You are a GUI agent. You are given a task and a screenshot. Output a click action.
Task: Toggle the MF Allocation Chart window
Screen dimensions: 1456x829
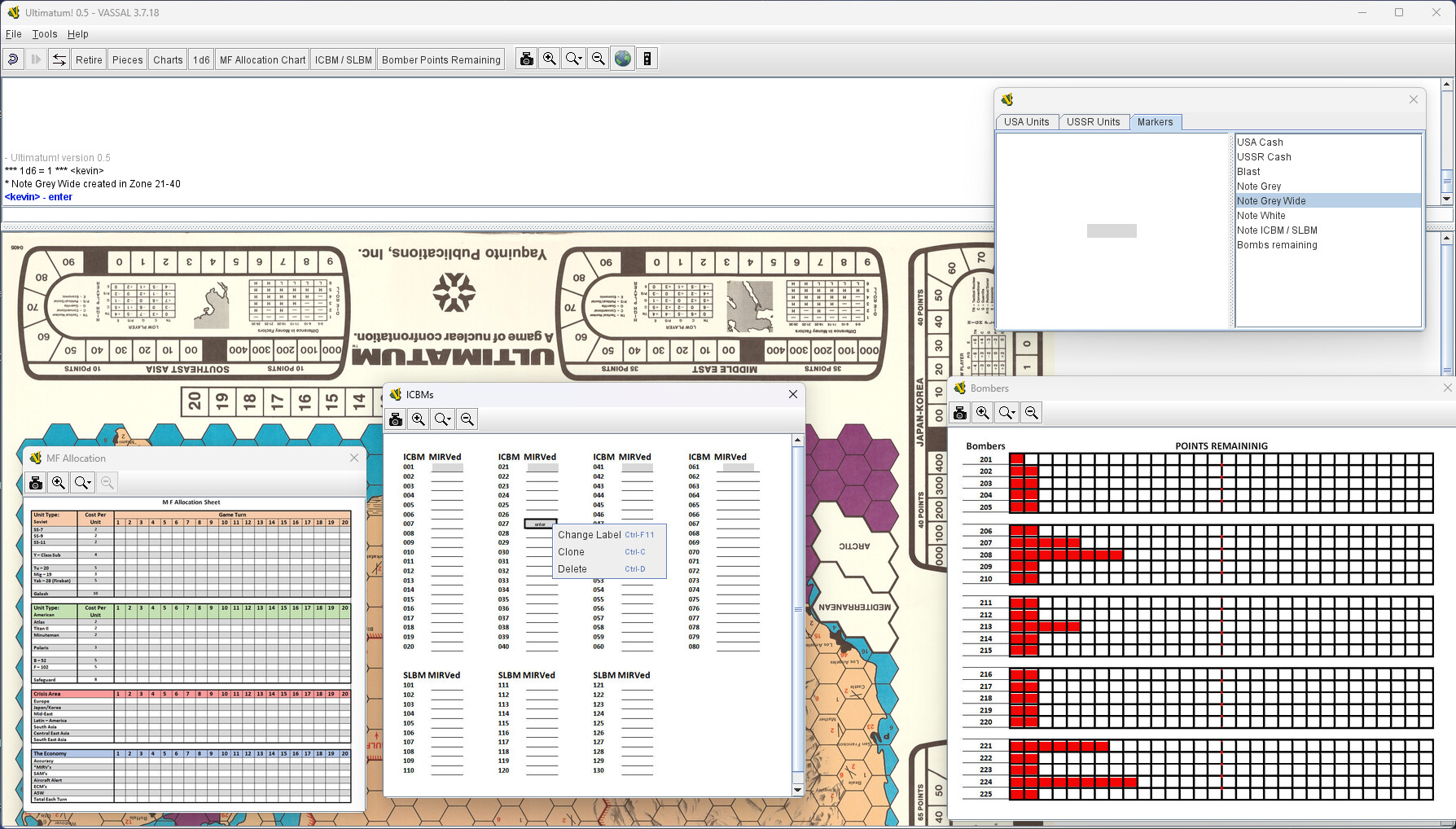(262, 59)
